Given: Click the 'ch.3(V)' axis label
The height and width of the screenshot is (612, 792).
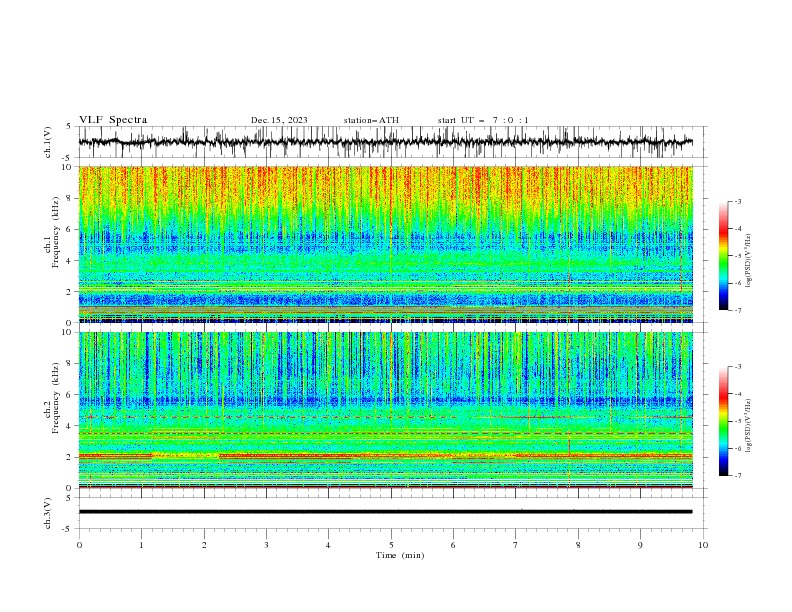Looking at the screenshot, I should [x=48, y=513].
